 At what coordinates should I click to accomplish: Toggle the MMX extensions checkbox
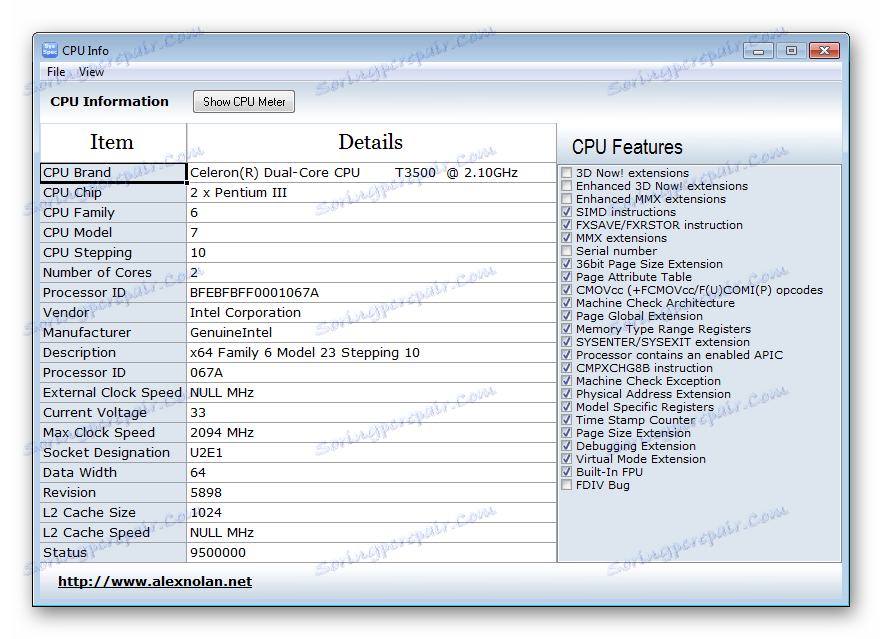click(566, 237)
